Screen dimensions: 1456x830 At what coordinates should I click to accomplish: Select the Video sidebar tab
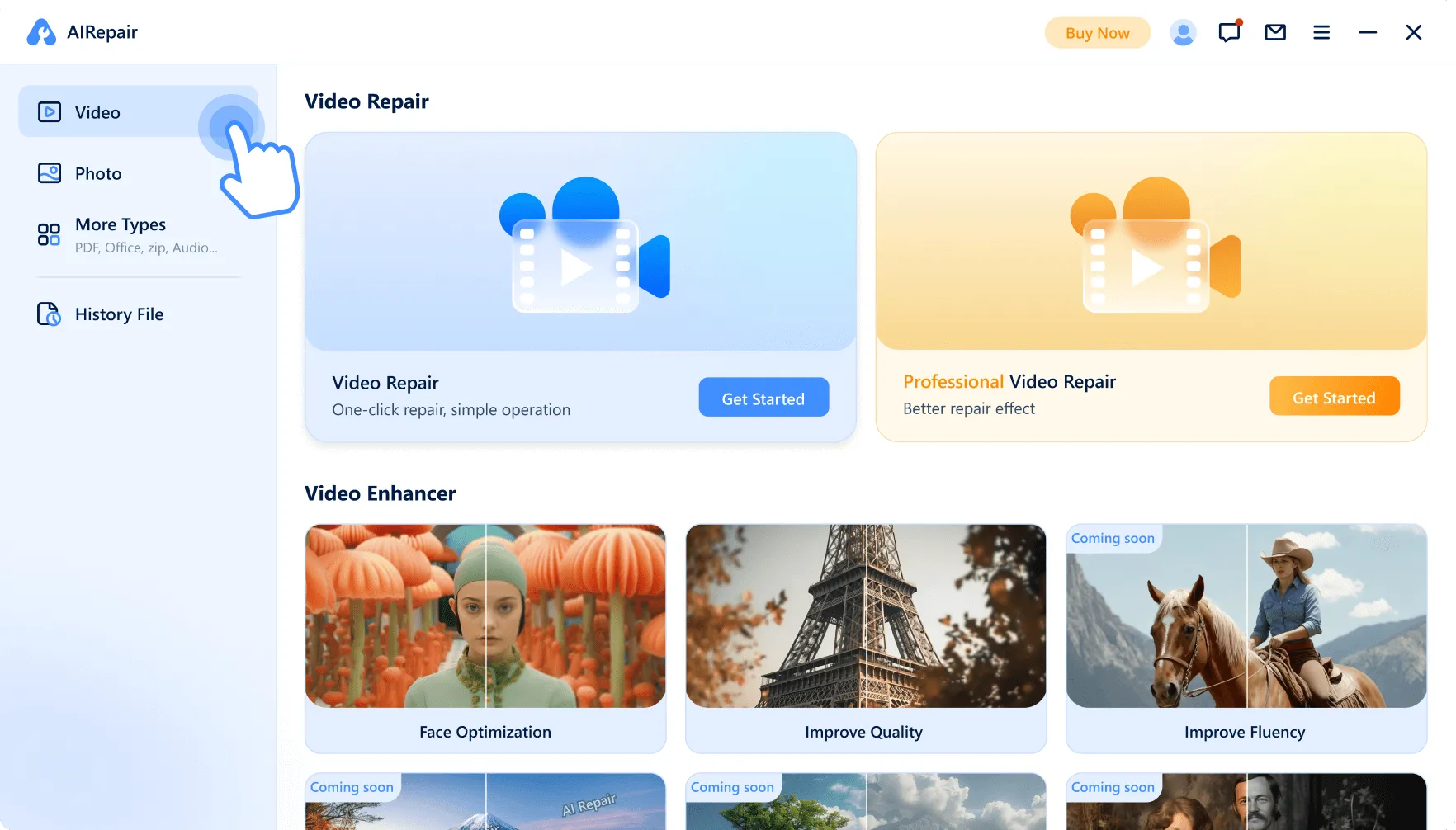(x=138, y=111)
